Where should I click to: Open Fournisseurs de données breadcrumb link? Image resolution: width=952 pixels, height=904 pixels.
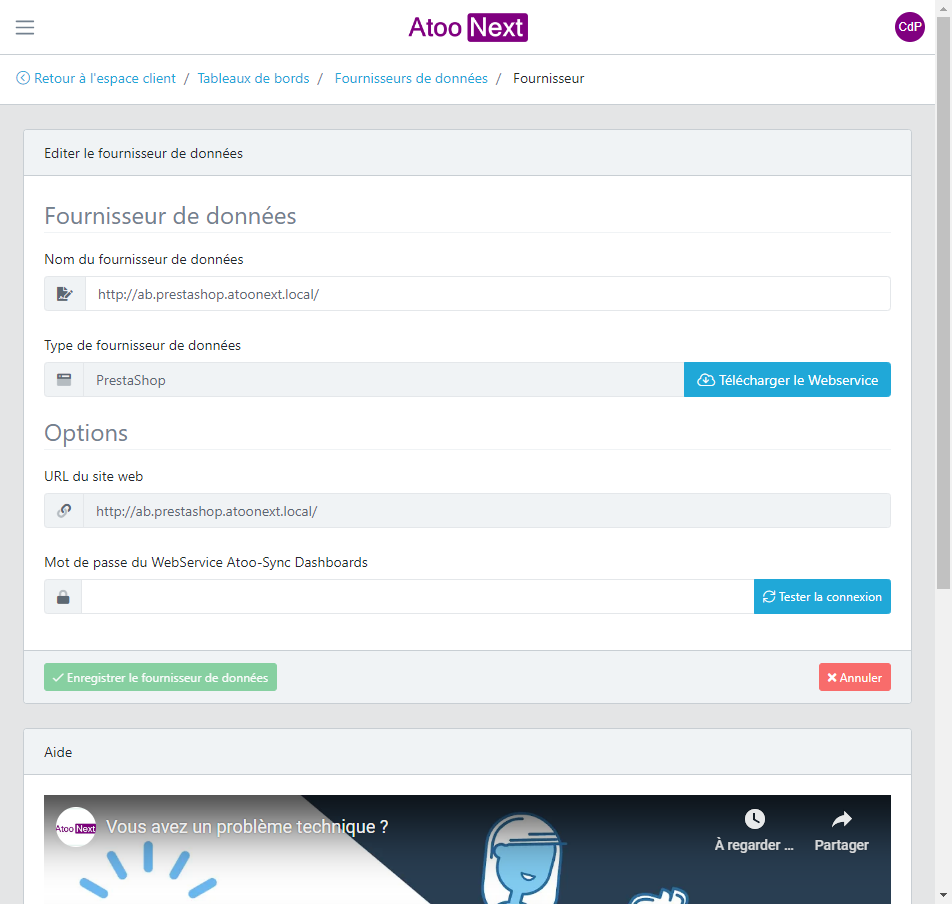pos(411,78)
